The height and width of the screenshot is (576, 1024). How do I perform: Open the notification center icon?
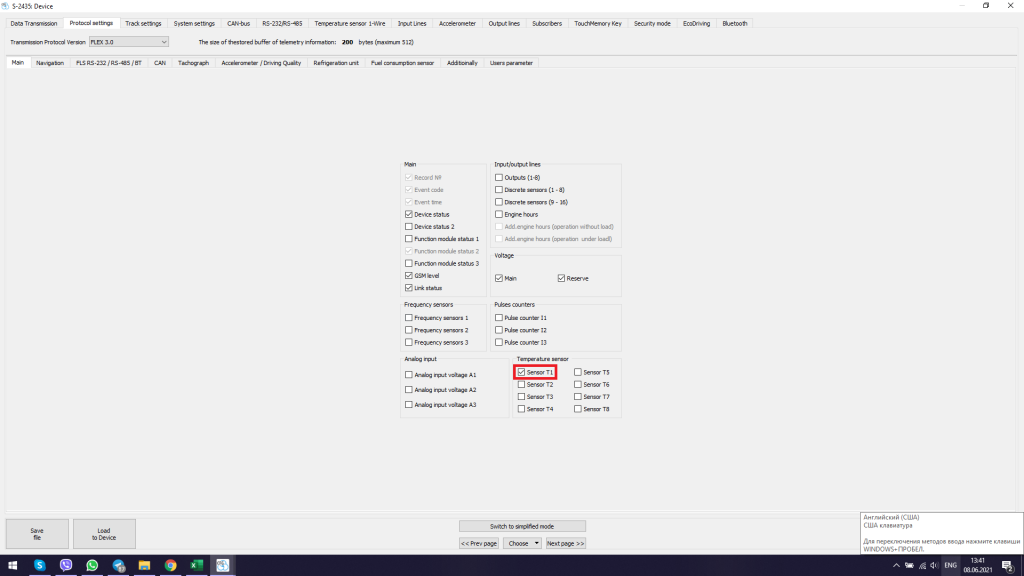coord(1008,565)
